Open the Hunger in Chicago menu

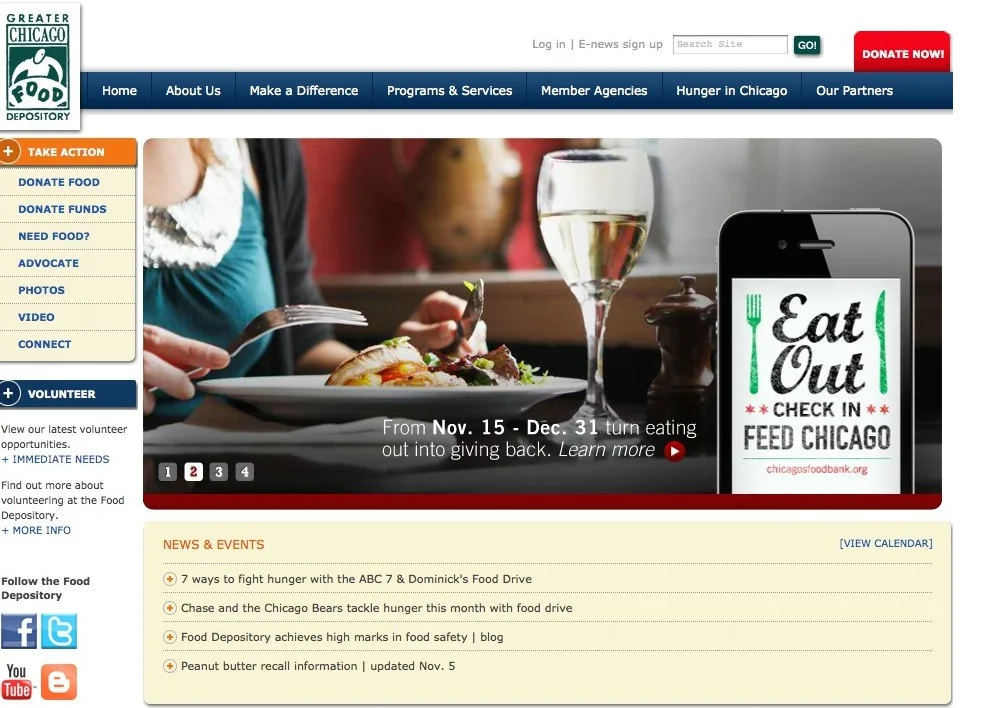click(x=731, y=90)
